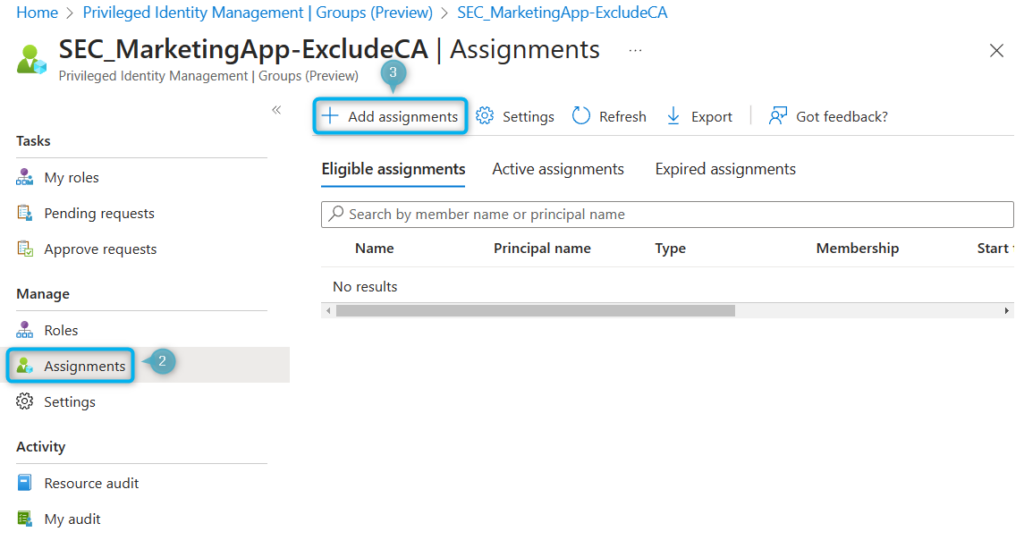Click the Add assignments plus icon
This screenshot has height=557, width=1024.
pyautogui.click(x=330, y=116)
